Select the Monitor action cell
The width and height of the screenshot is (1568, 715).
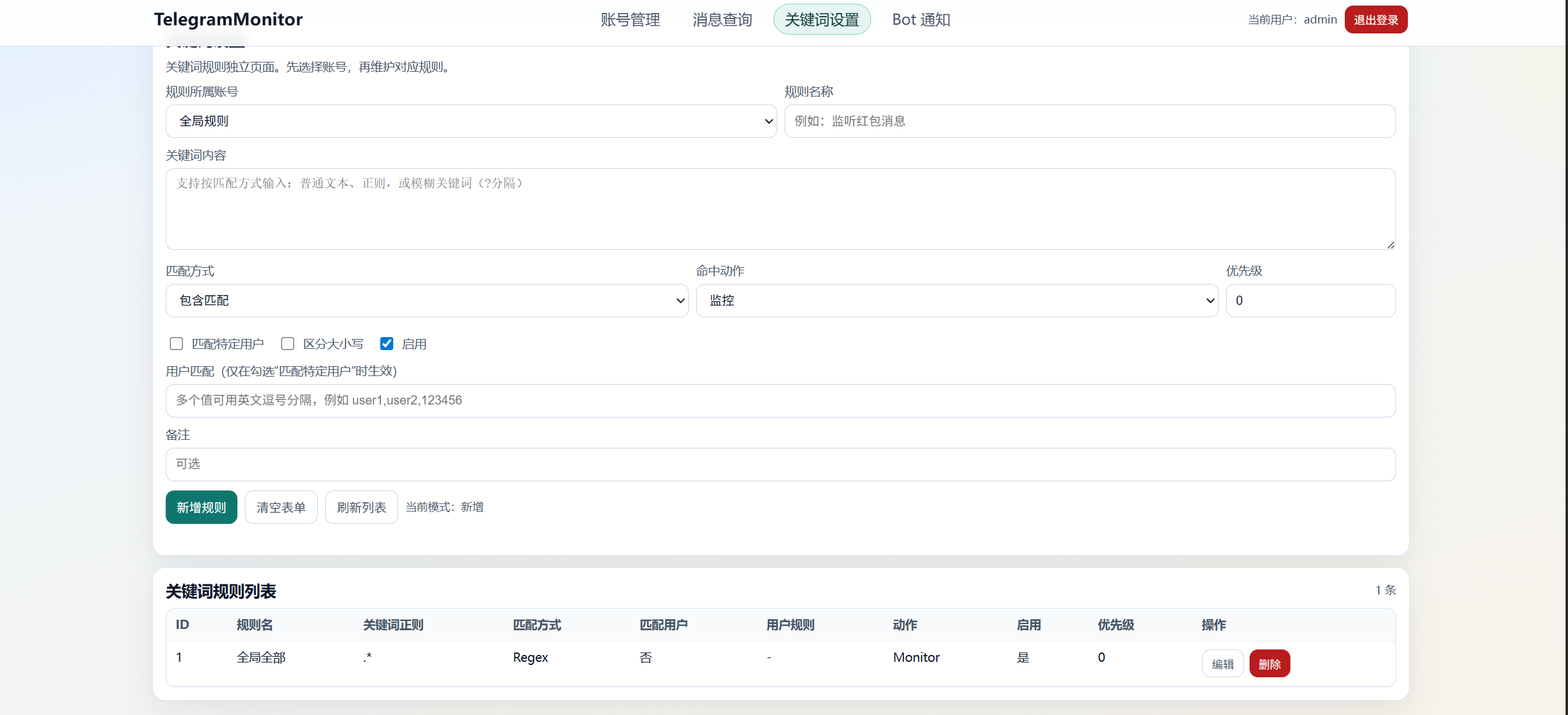point(916,657)
